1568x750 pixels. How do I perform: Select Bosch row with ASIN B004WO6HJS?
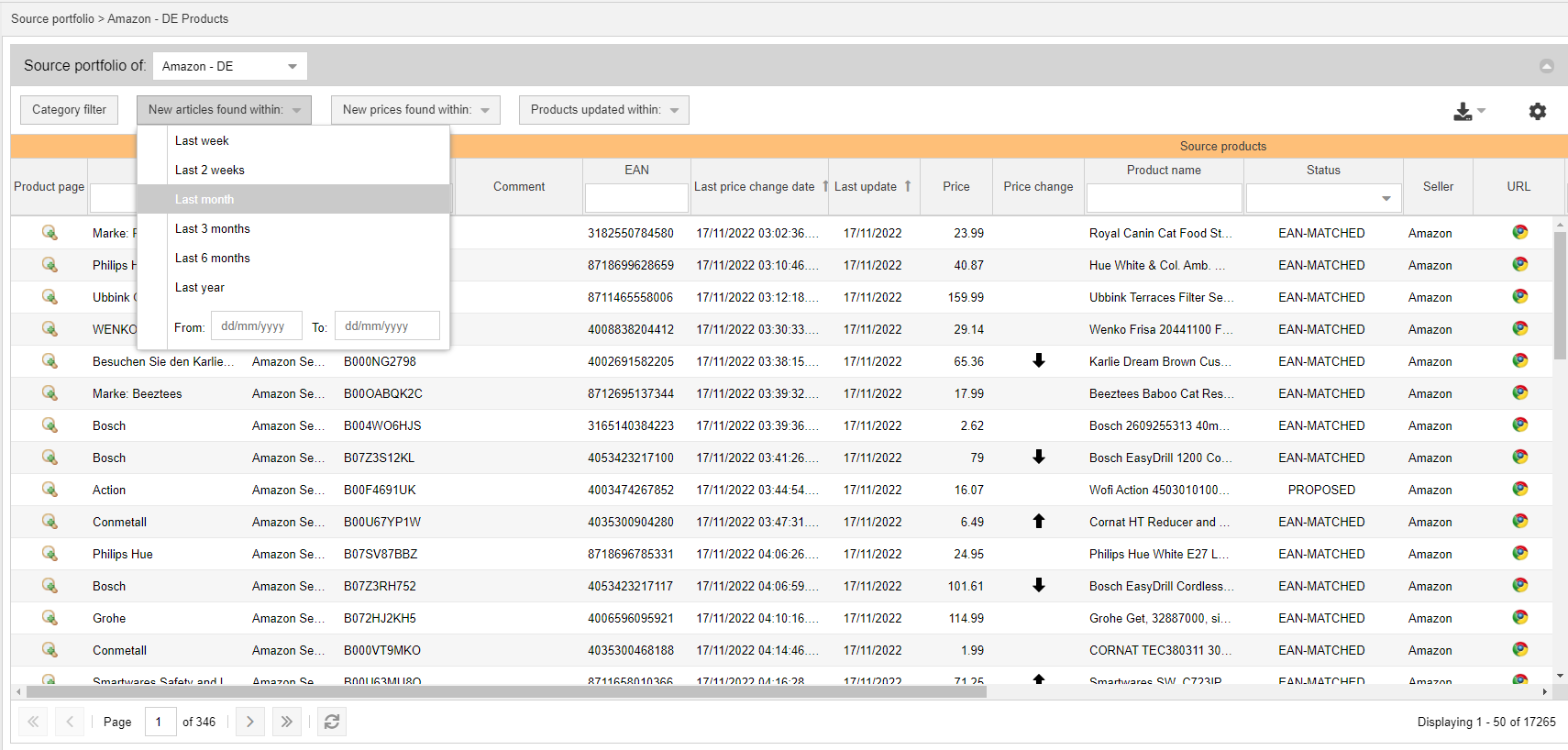click(782, 425)
